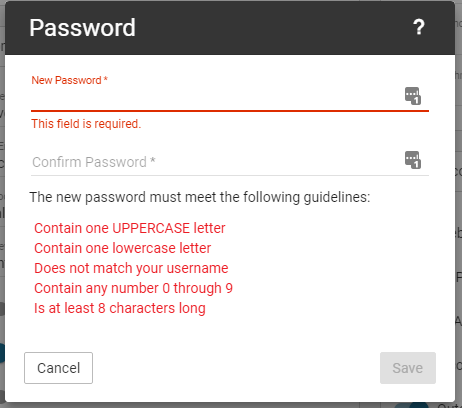The width and height of the screenshot is (462, 408).
Task: Click password manager icon in Confirm Password field
Action: 413,160
